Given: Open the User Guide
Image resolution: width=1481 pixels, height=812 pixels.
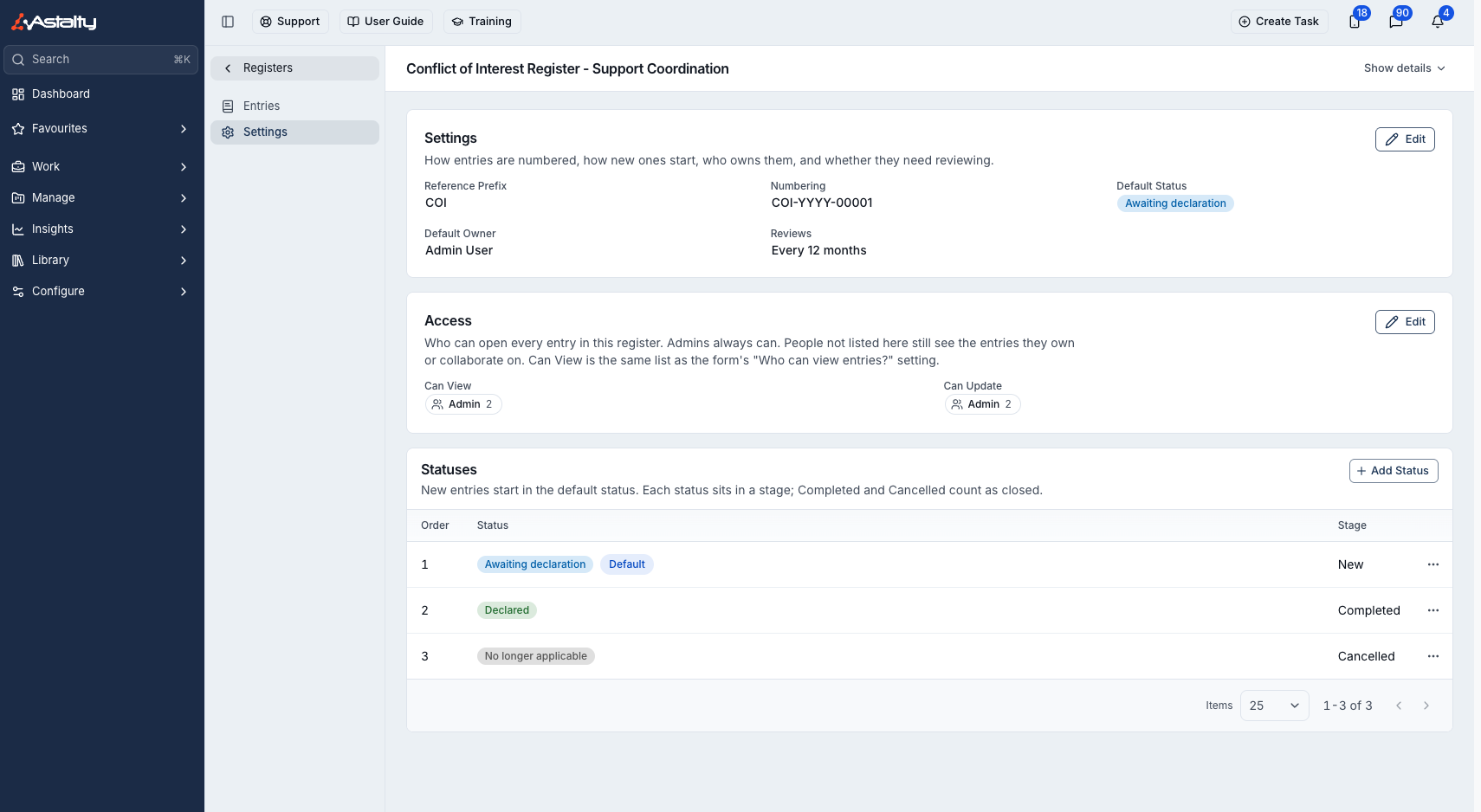Looking at the screenshot, I should coord(386,22).
